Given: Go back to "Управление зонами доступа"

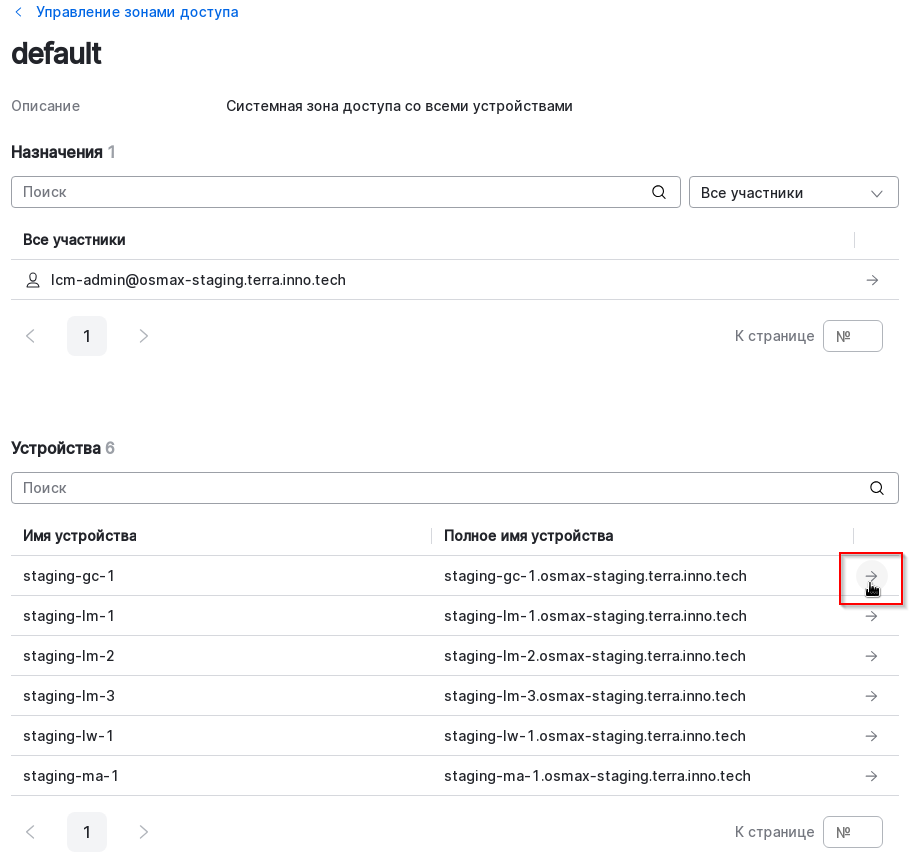Looking at the screenshot, I should tap(137, 12).
